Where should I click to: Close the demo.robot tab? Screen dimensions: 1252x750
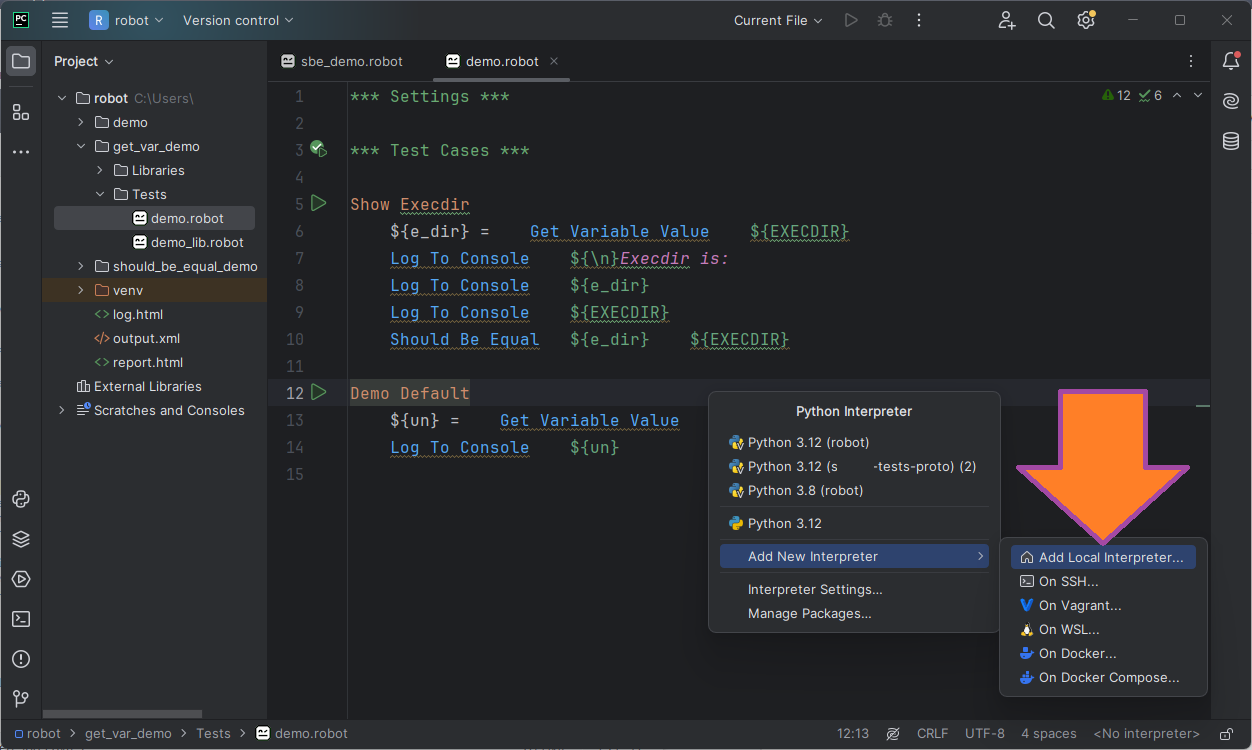pyautogui.click(x=555, y=61)
